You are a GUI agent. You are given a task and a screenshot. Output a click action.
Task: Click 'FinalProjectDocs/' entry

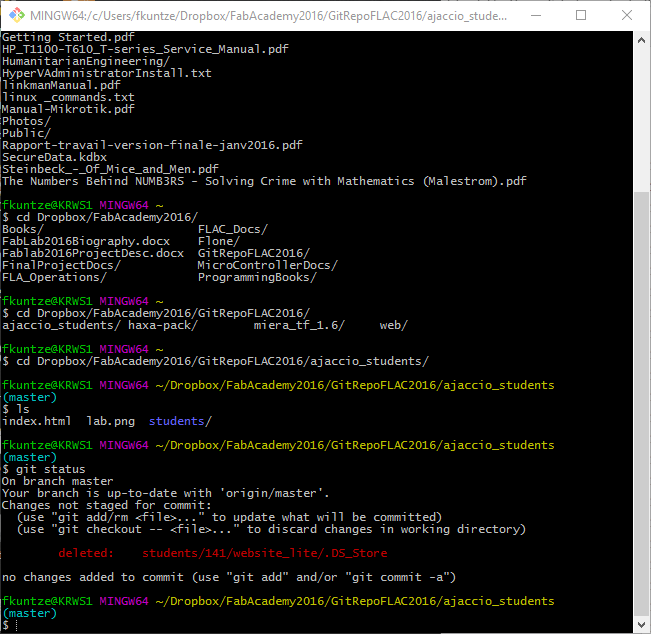tap(61, 265)
